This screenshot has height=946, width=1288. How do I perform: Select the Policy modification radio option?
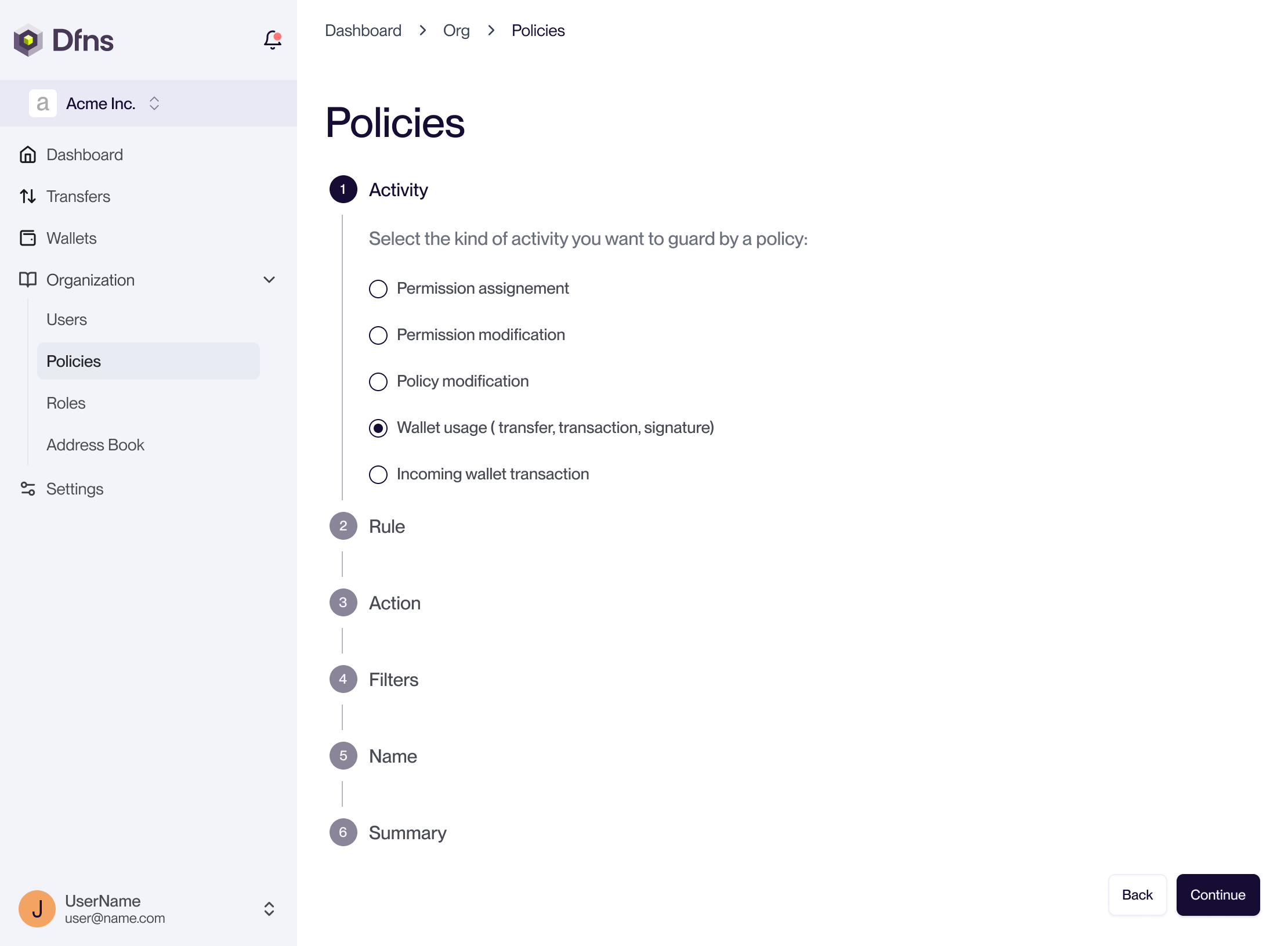tap(378, 382)
